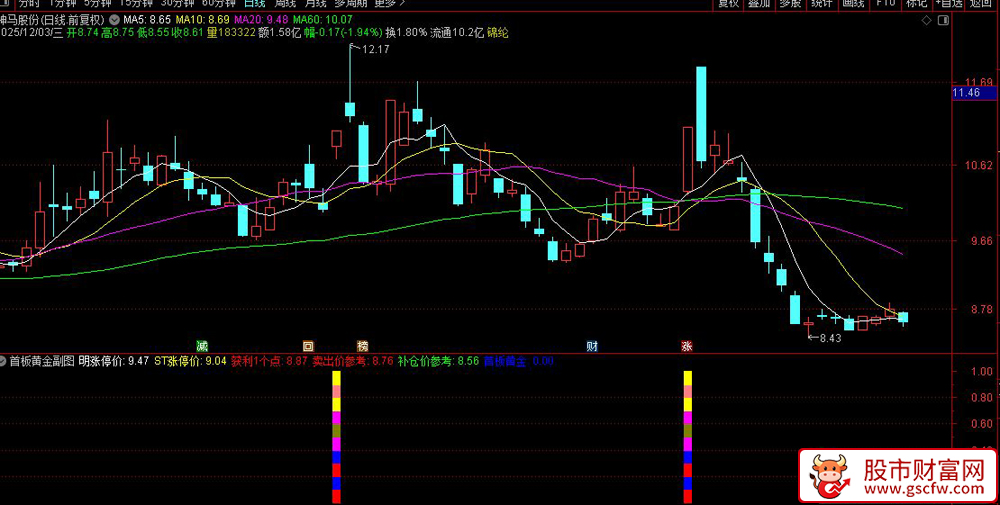Click the last cyan candle on the chart

click(903, 318)
